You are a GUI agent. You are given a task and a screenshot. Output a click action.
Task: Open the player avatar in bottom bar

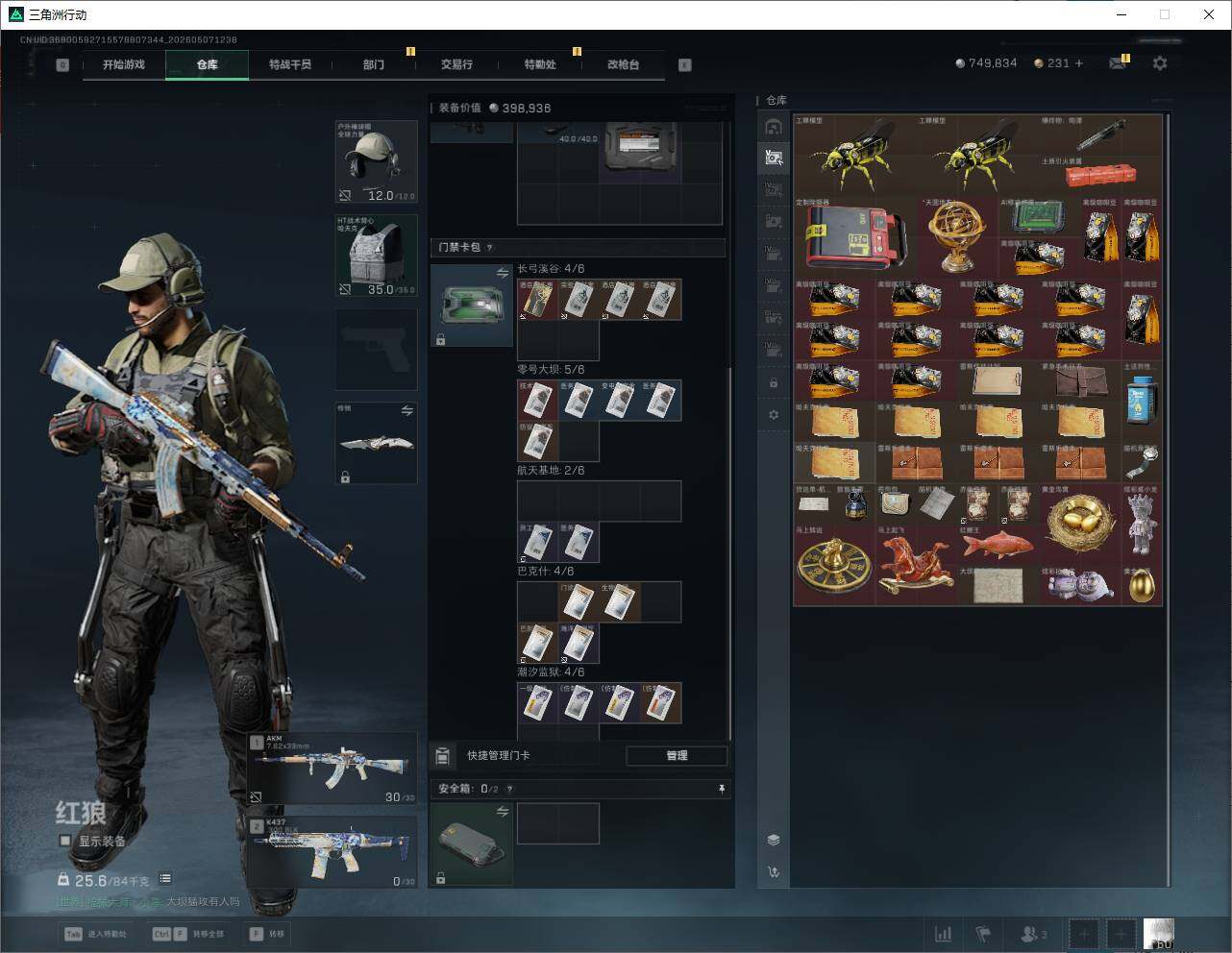[1159, 934]
